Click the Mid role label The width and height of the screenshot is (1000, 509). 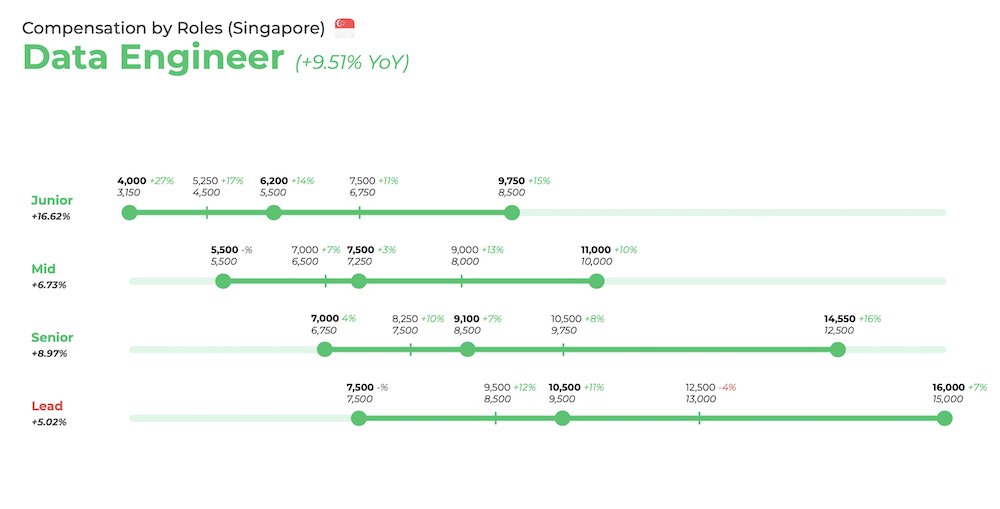click(x=43, y=269)
